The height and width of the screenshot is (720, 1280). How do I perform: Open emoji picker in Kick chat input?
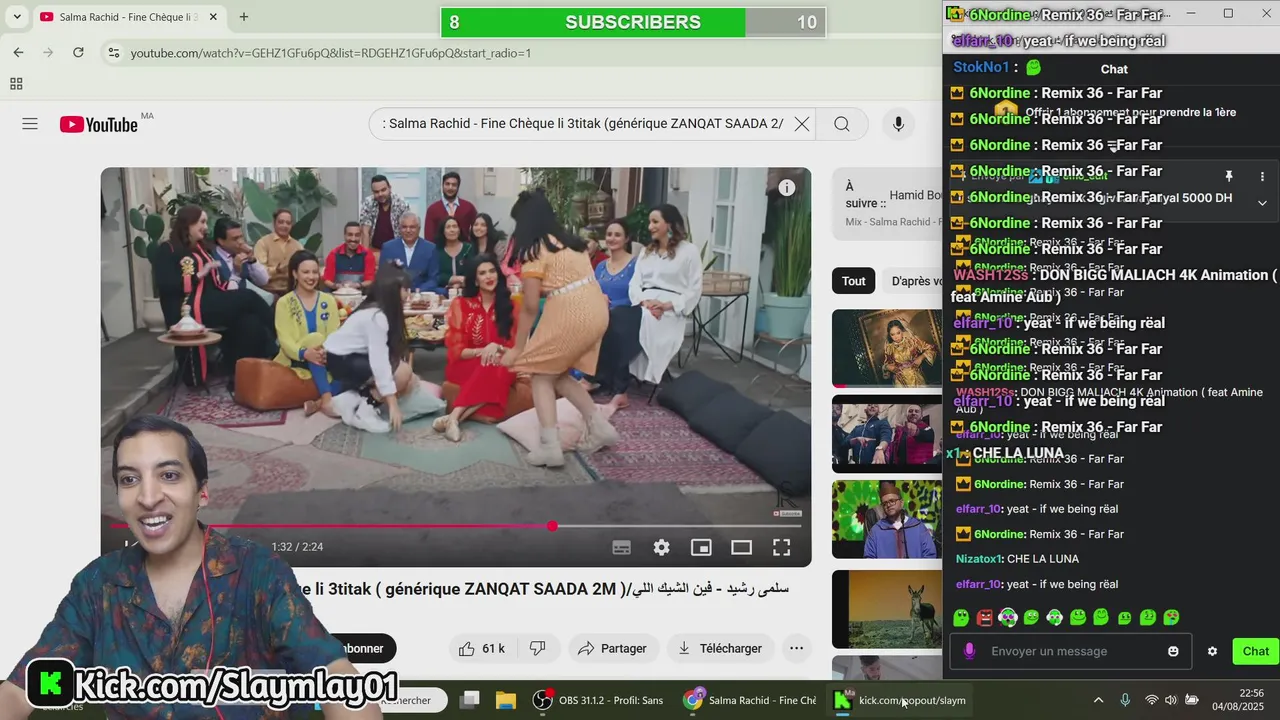pos(1173,651)
